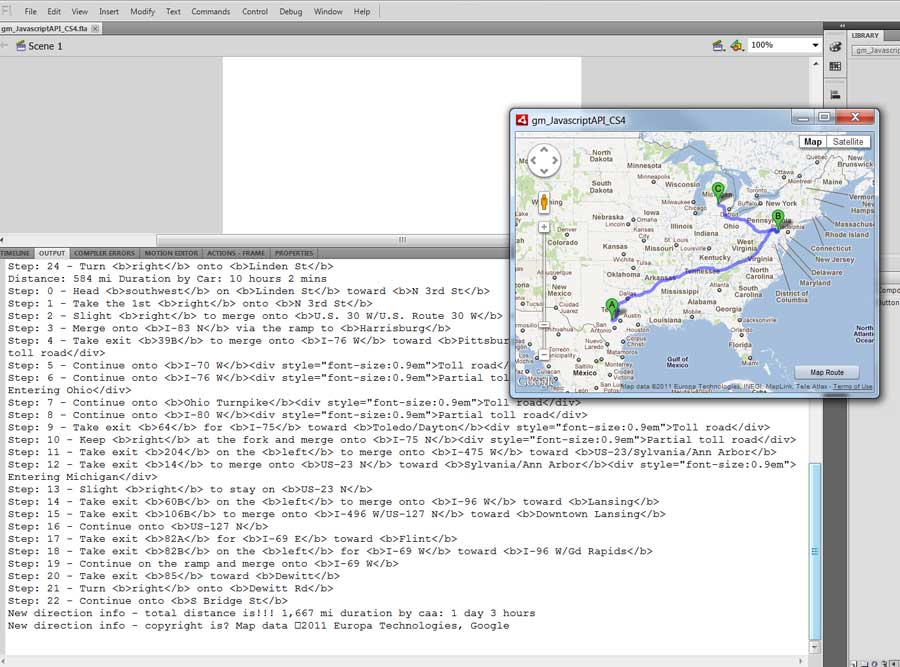Show the Compiler Errors tab
900x667 pixels.
pos(104,253)
